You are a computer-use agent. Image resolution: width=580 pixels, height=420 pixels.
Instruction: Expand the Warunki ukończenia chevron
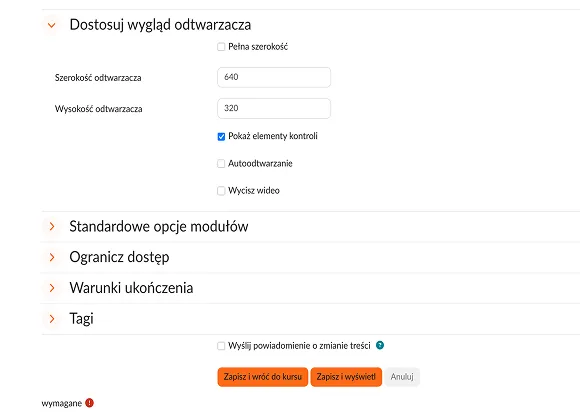click(52, 288)
